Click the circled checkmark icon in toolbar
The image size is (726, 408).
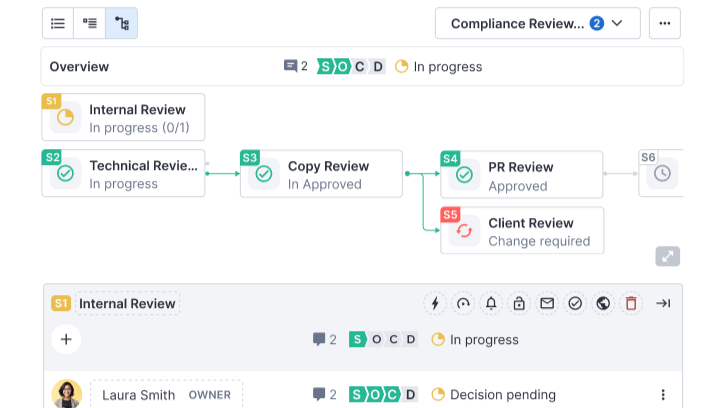pos(575,304)
